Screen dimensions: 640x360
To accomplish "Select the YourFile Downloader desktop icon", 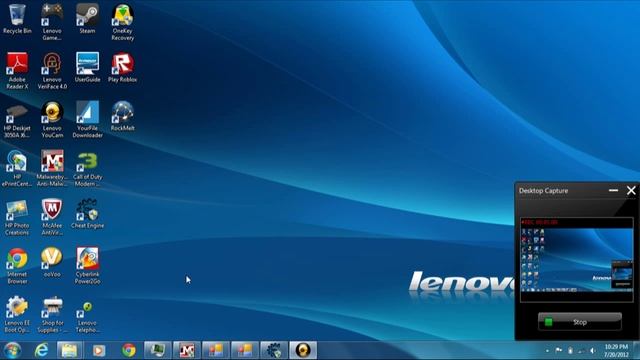I will (87, 119).
